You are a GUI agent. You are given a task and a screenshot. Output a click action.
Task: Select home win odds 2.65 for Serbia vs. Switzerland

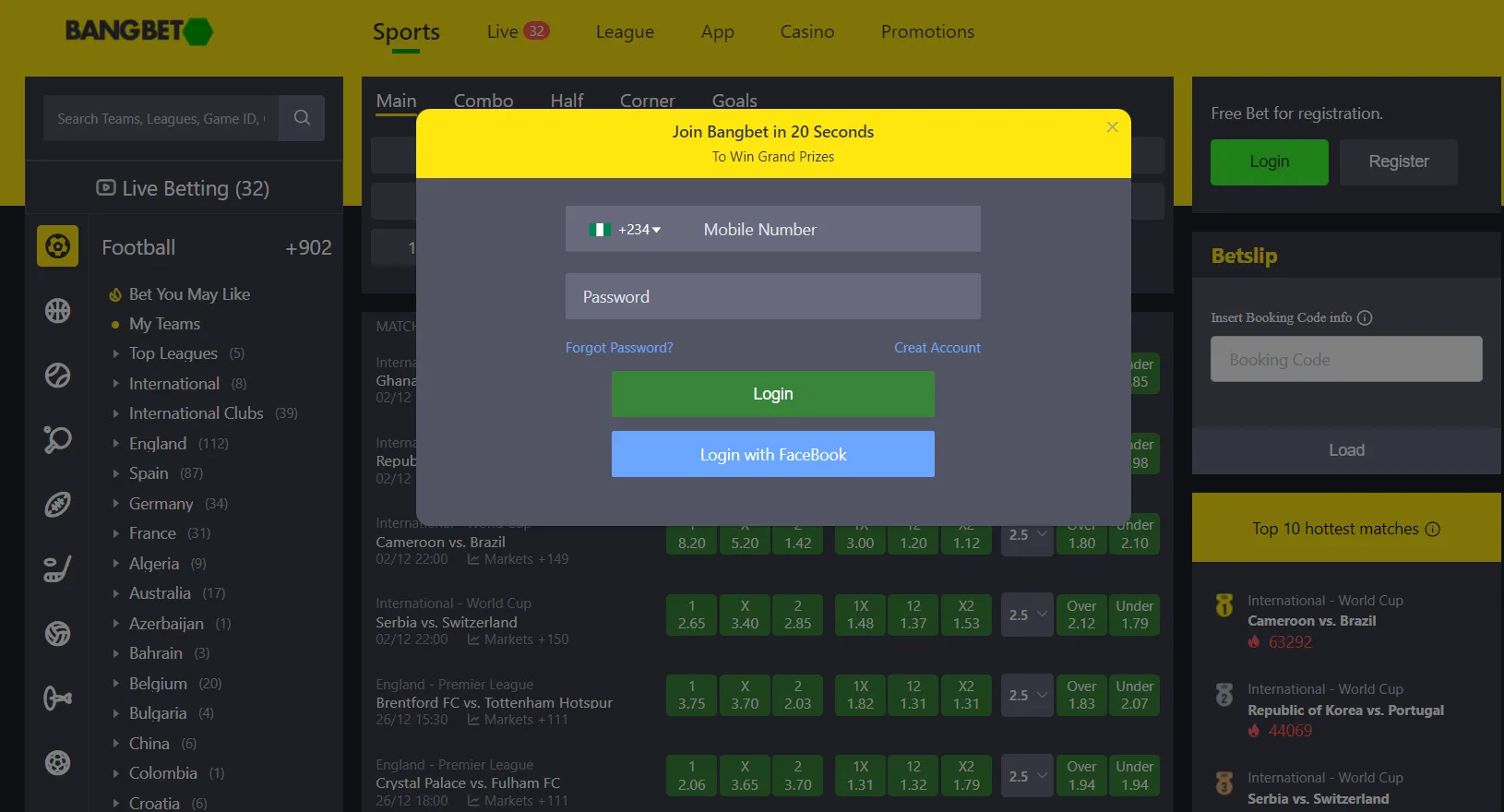point(692,615)
